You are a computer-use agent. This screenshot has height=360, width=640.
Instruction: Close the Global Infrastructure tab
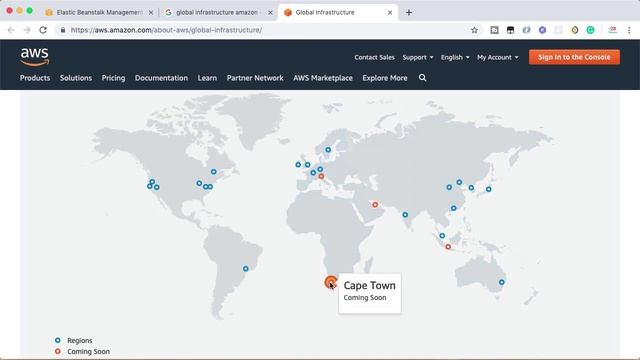click(x=390, y=13)
